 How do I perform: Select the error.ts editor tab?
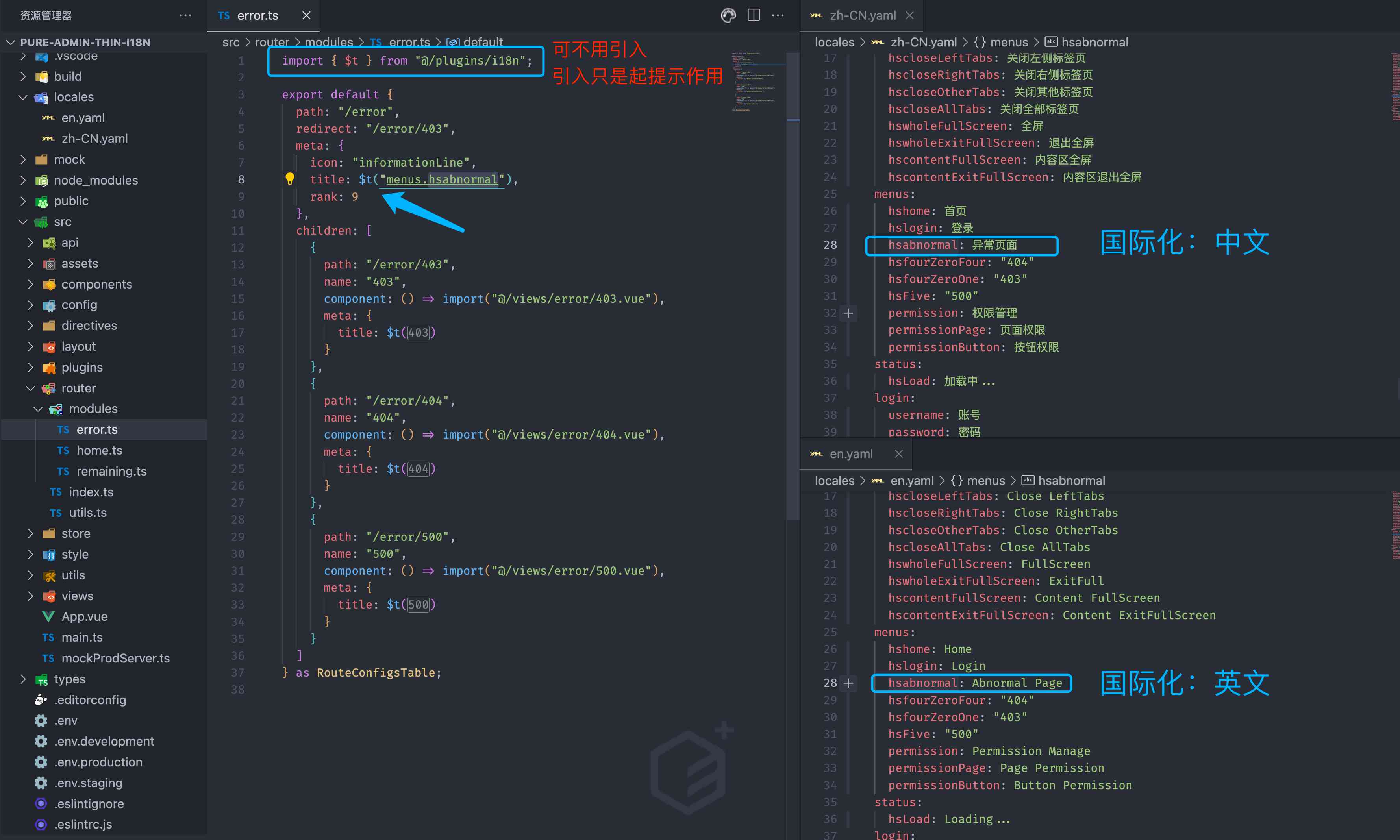[x=257, y=15]
